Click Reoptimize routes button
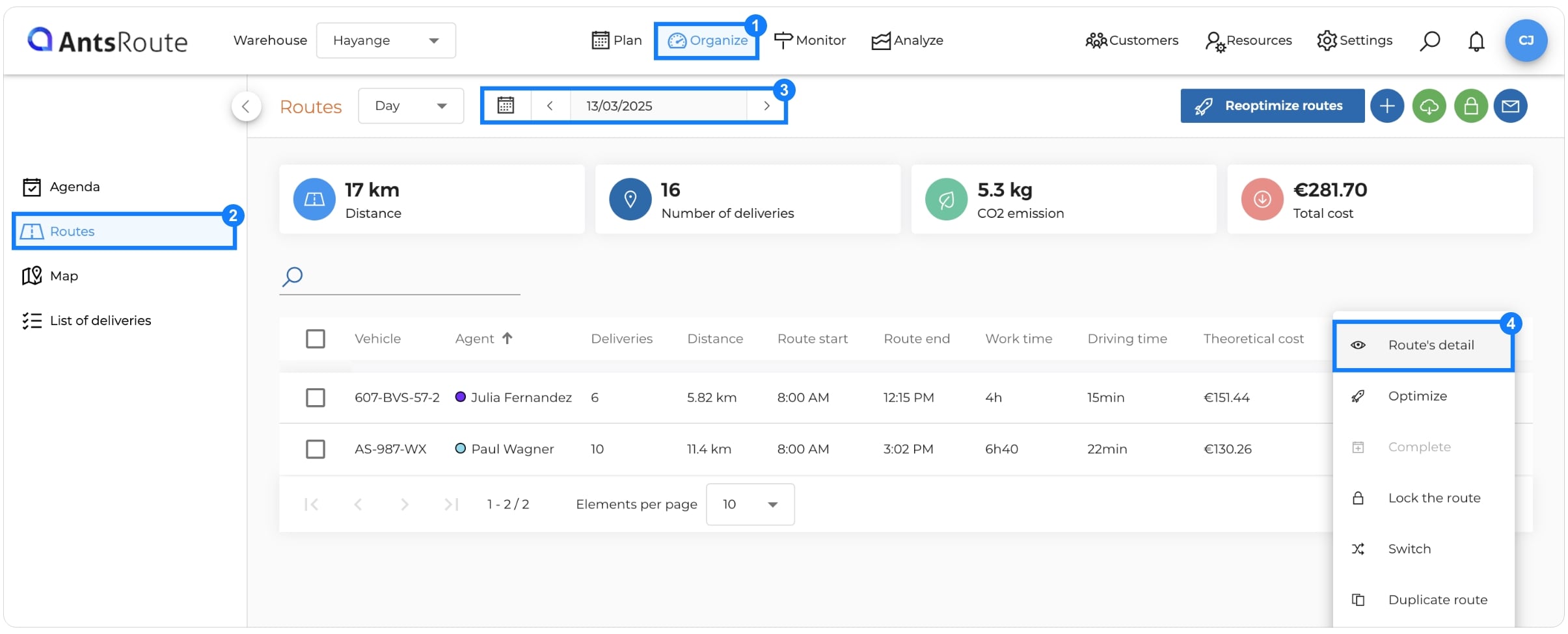The image size is (1568, 634). pyautogui.click(x=1272, y=105)
